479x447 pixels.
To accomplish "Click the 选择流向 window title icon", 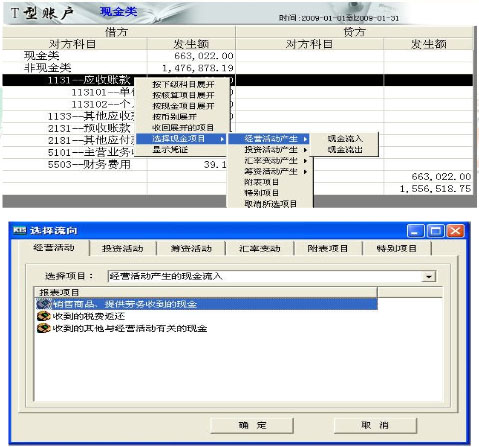I will pos(20,230).
